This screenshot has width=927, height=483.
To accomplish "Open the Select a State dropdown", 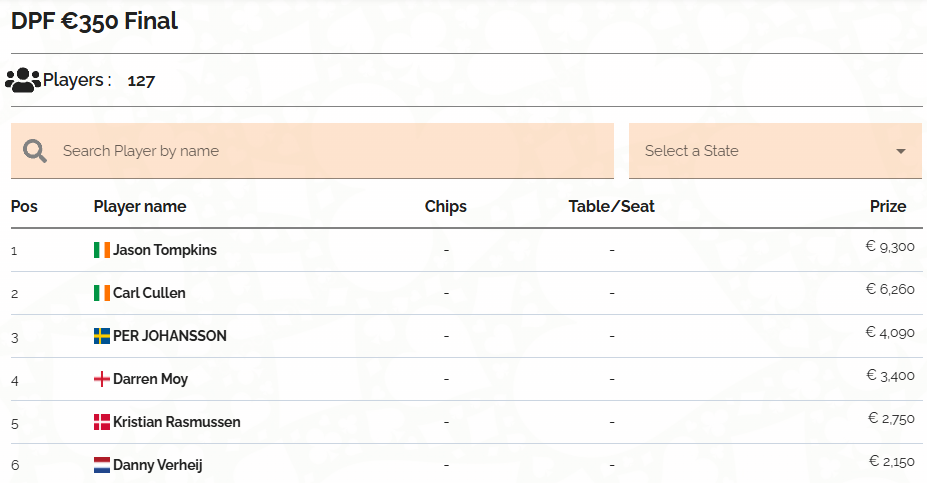I will pos(775,151).
